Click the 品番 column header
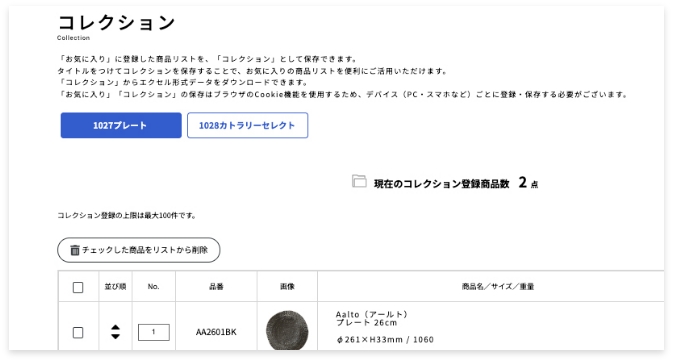 pos(216,286)
